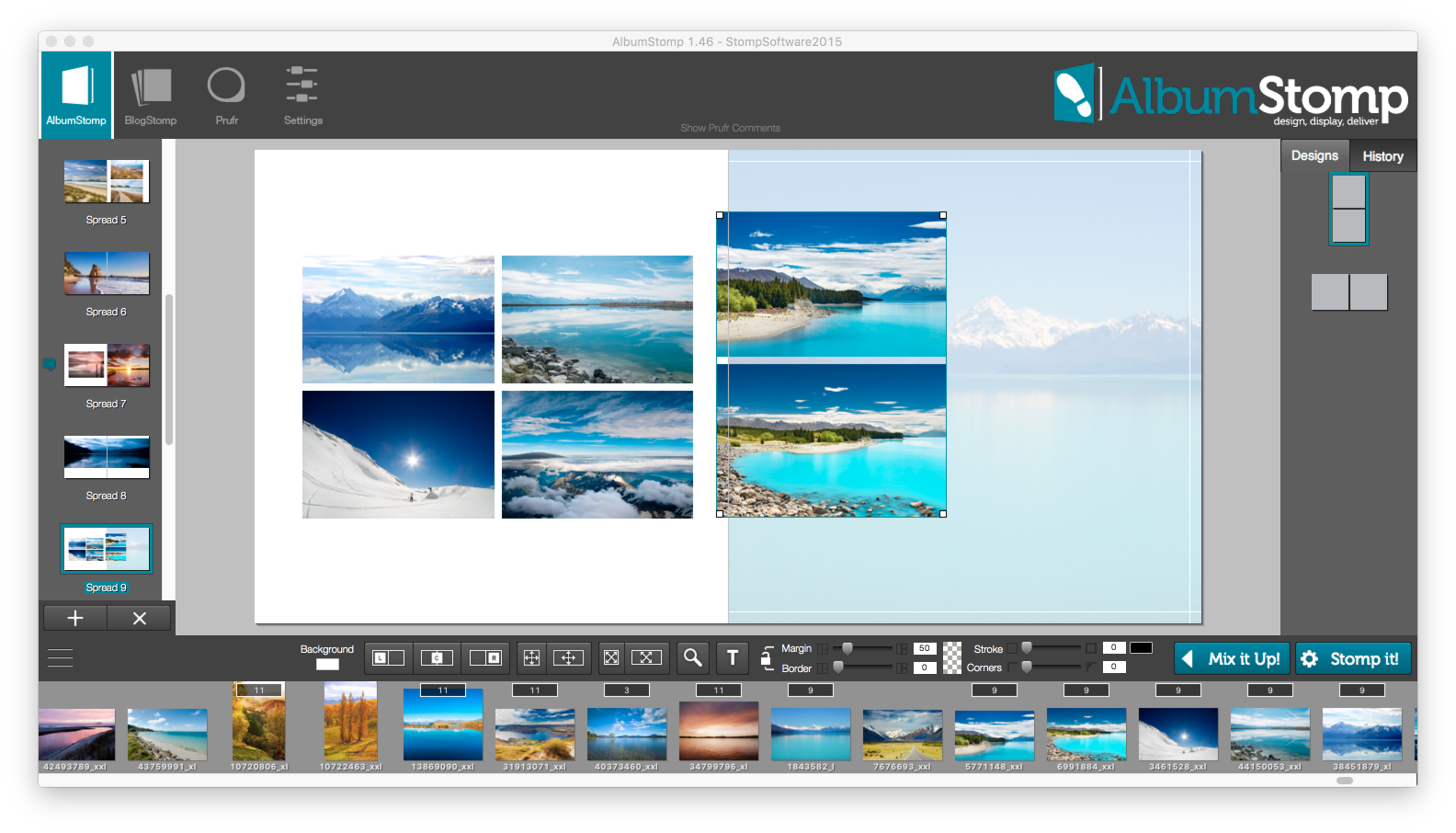Viewport: 1456px width, 833px height.
Task: Open the AlbumStomp module
Action: point(76,95)
